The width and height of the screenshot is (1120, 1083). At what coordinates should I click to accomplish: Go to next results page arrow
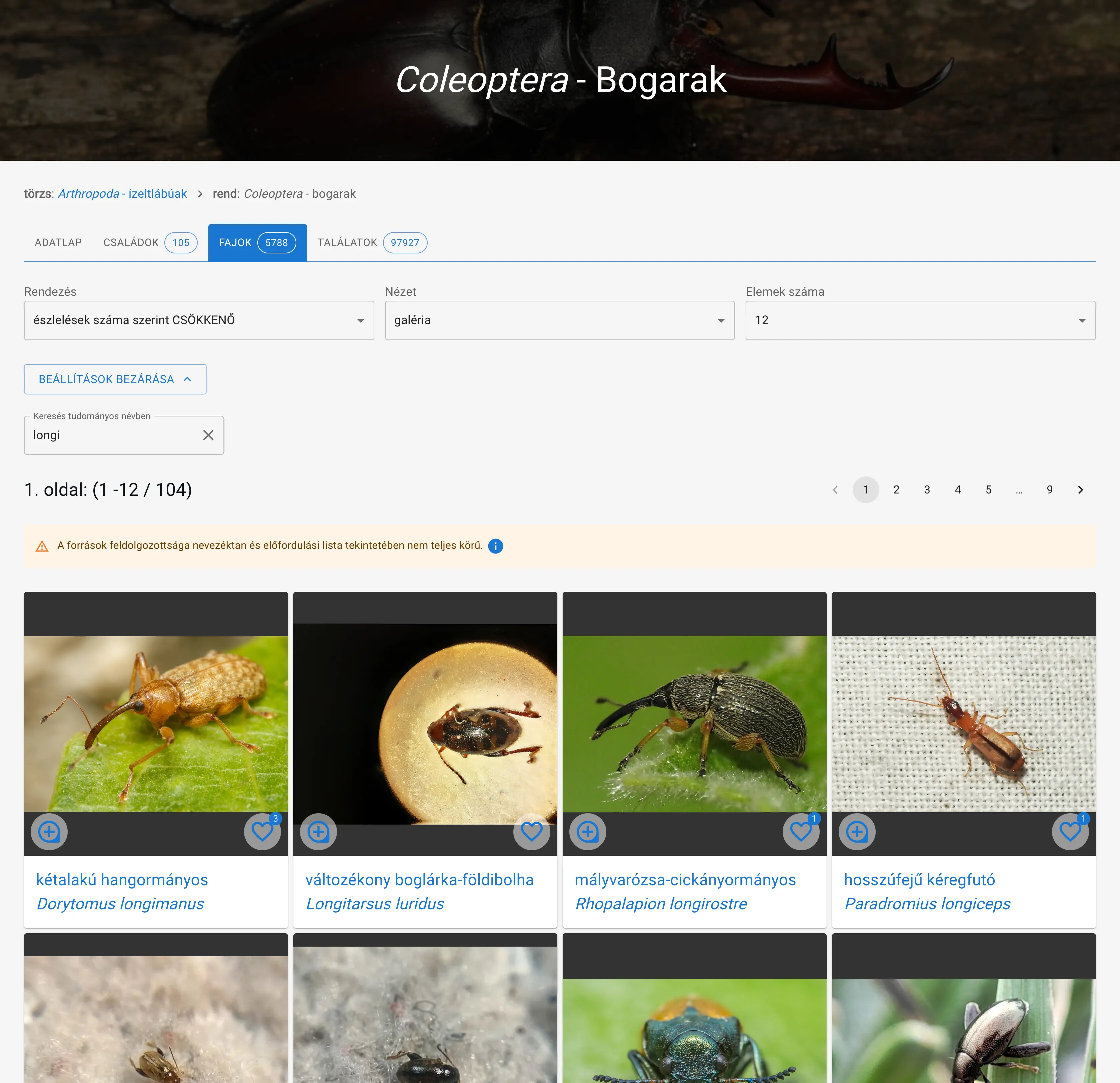(1080, 490)
